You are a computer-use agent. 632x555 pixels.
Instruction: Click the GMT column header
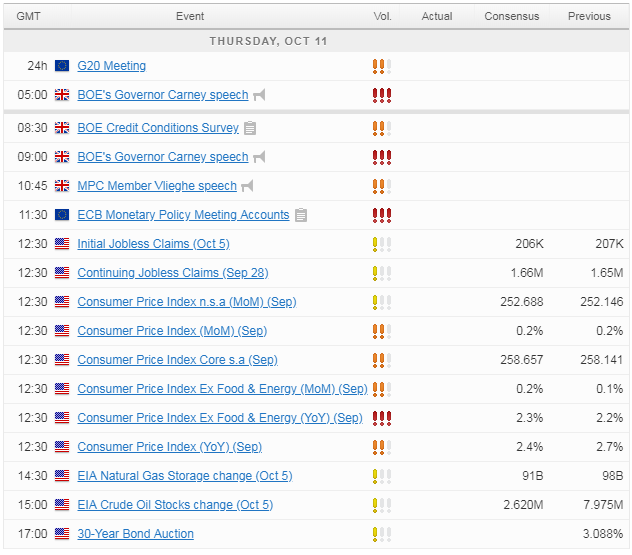click(29, 16)
